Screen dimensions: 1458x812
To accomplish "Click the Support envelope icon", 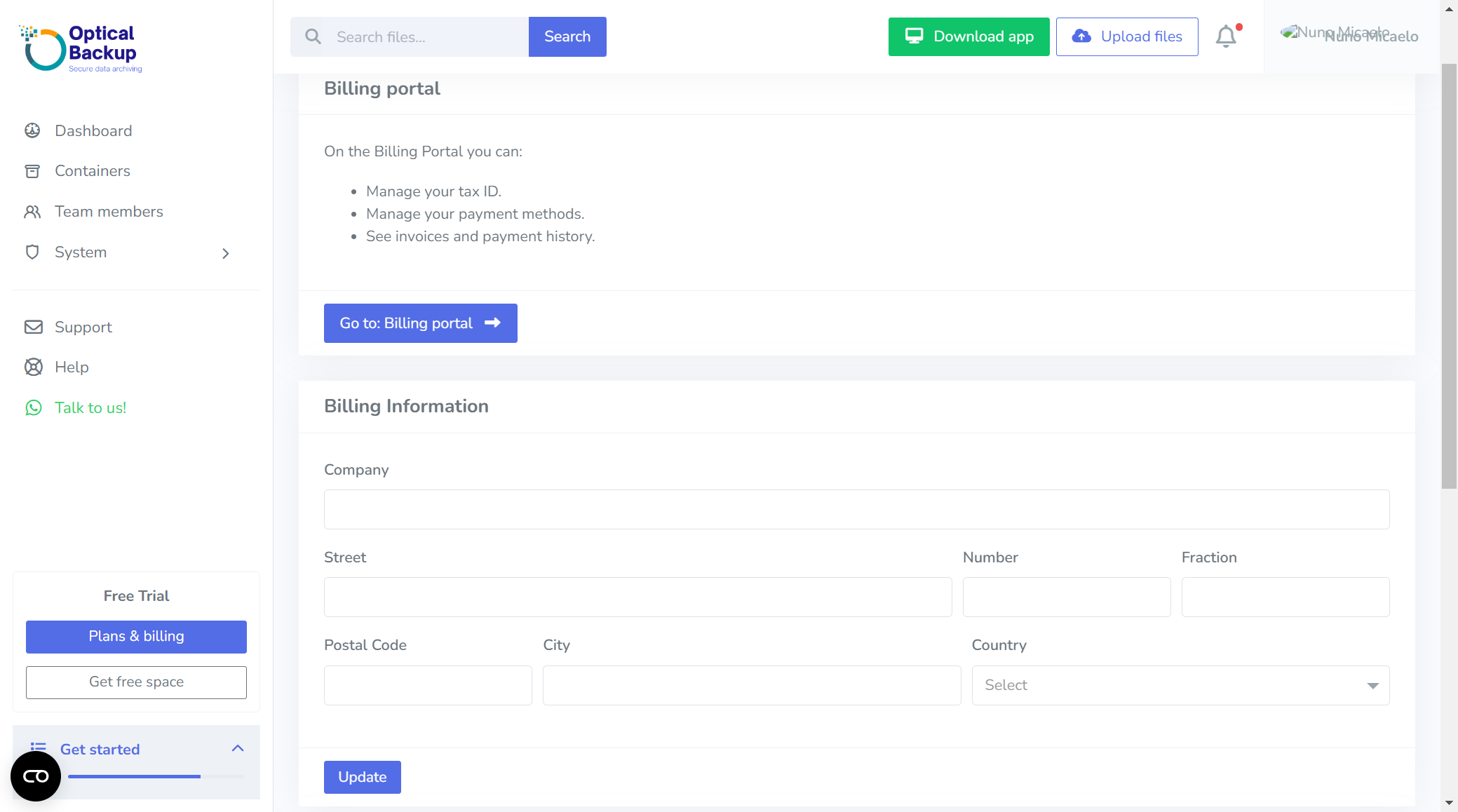I will tap(33, 327).
